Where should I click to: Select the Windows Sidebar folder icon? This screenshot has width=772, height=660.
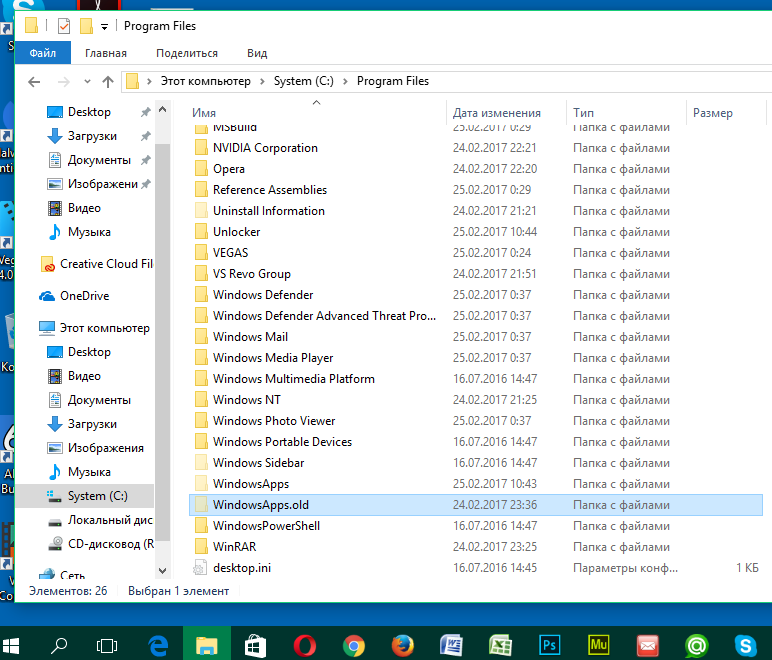[201, 463]
